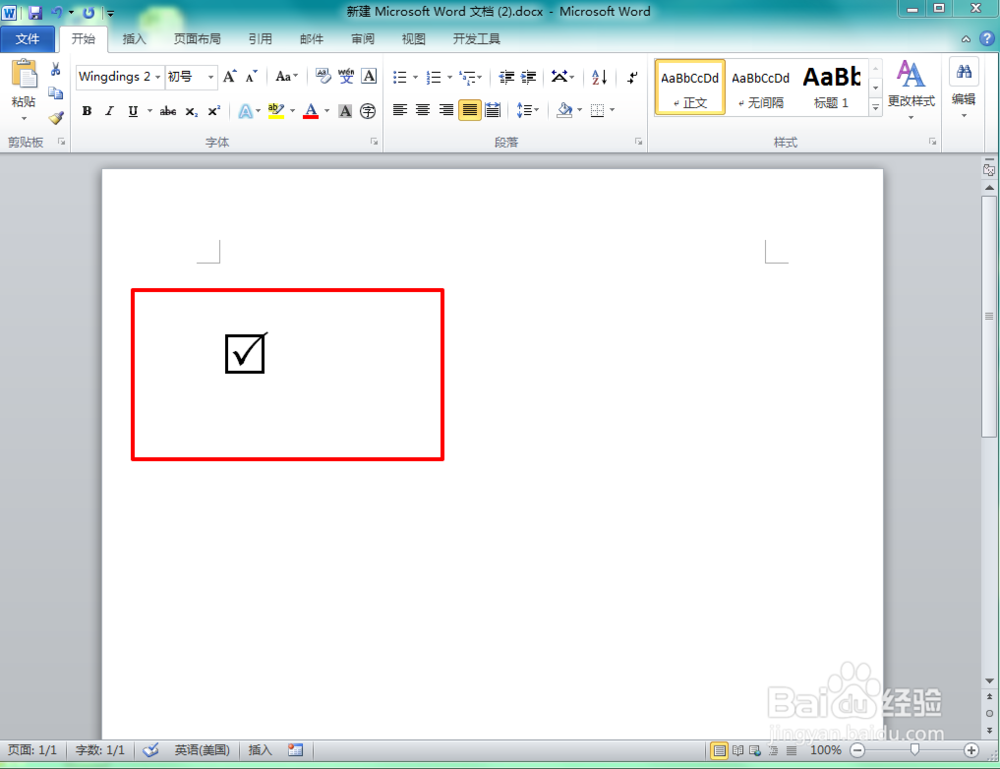Apply Character Border icon
This screenshot has width=1000, height=769.
(369, 77)
